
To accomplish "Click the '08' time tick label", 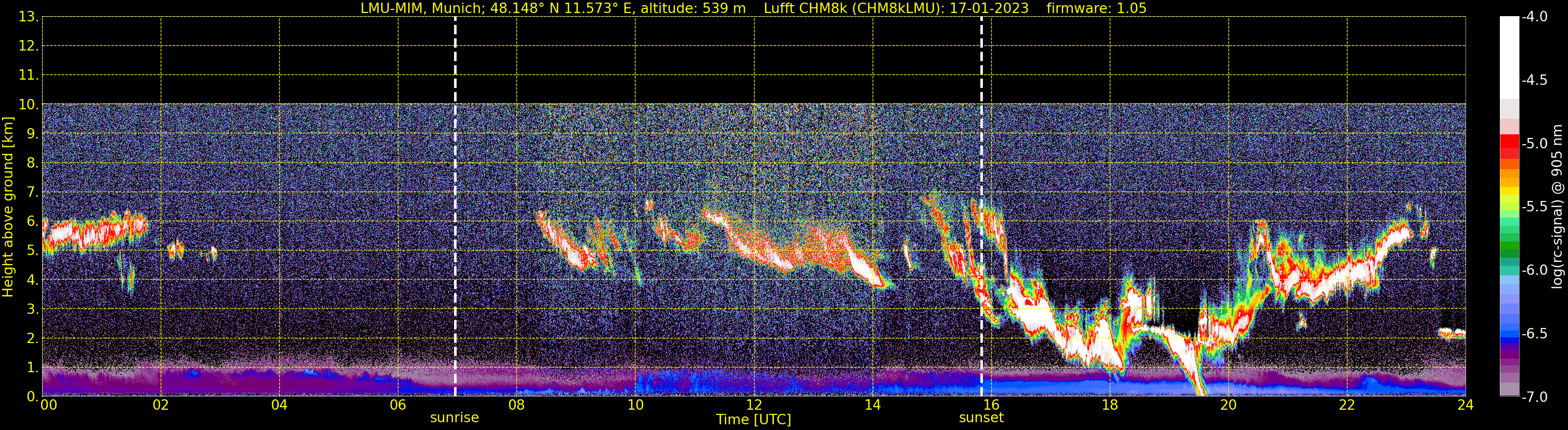I will click(517, 405).
